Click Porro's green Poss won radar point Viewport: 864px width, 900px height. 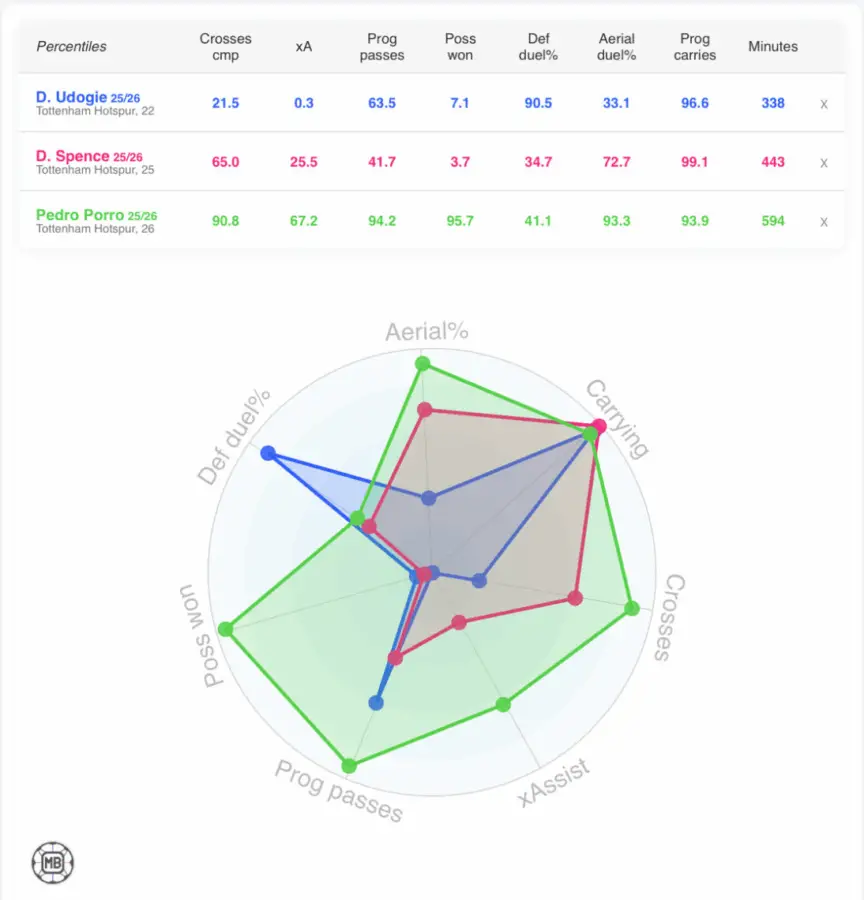coord(225,629)
